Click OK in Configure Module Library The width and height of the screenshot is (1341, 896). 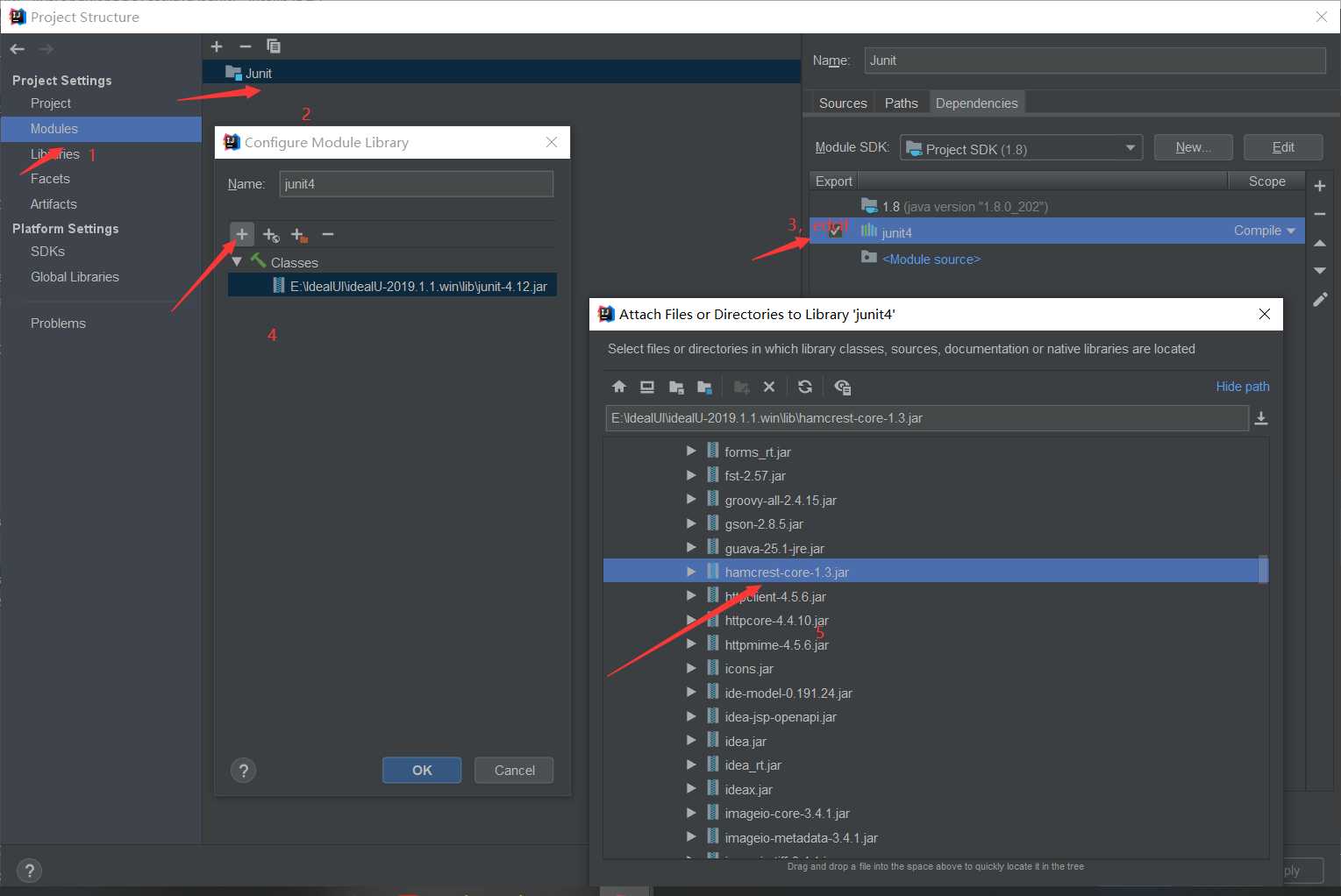(x=422, y=771)
